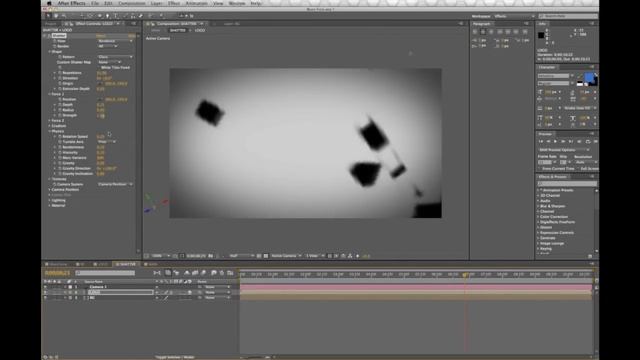Open the Camera System dropdown
Viewport: 640px width, 360px height.
(115, 184)
